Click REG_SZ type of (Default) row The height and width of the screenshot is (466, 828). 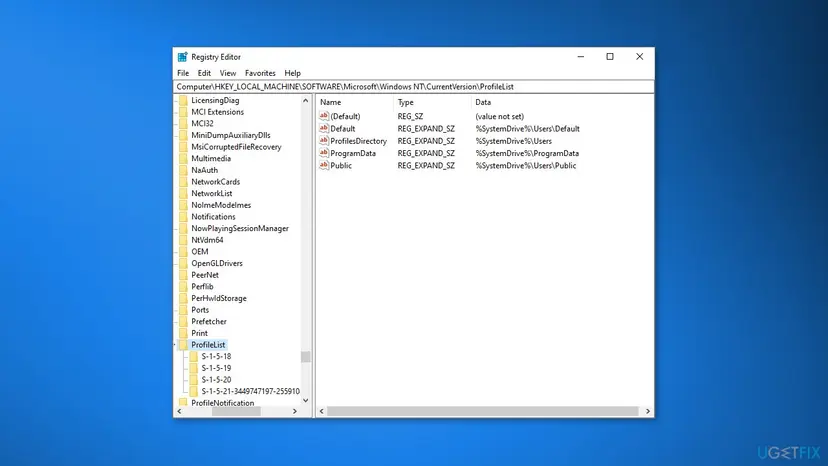tap(410, 116)
